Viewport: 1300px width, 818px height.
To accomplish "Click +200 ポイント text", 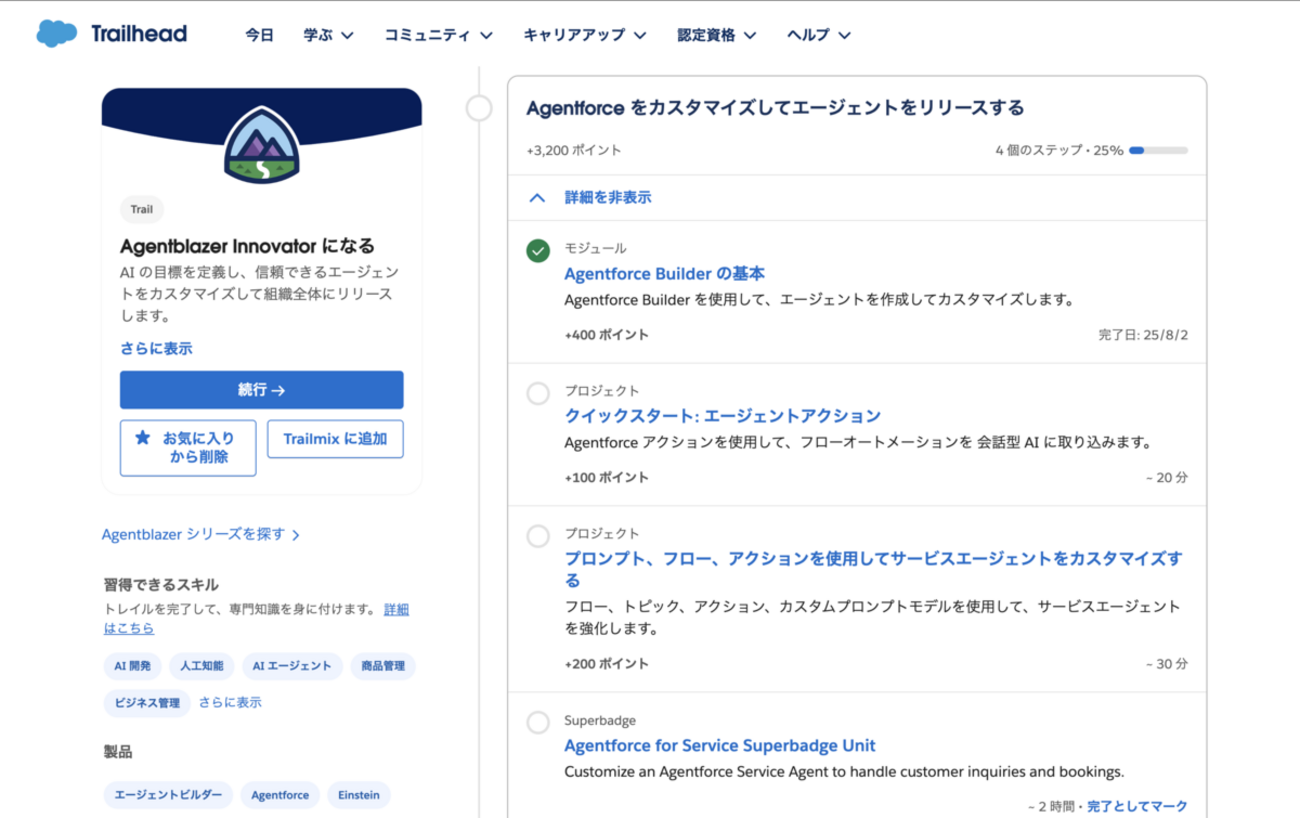I will coord(606,664).
